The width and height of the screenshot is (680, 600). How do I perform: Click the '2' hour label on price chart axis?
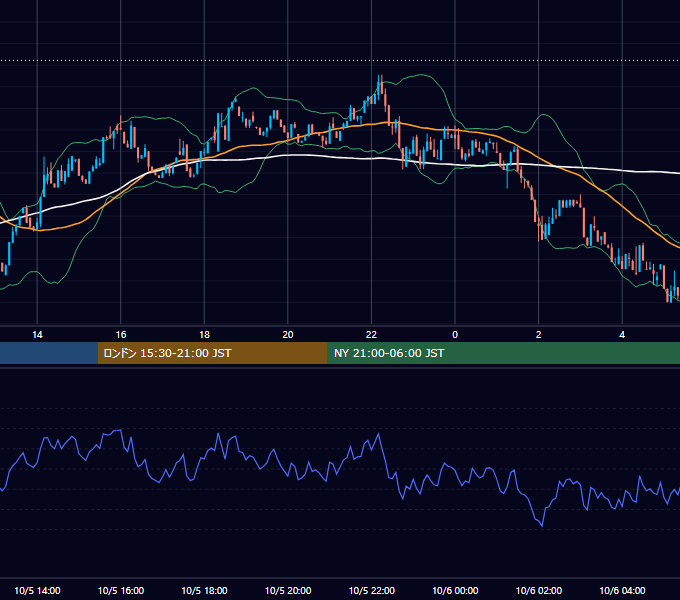pyautogui.click(x=539, y=335)
